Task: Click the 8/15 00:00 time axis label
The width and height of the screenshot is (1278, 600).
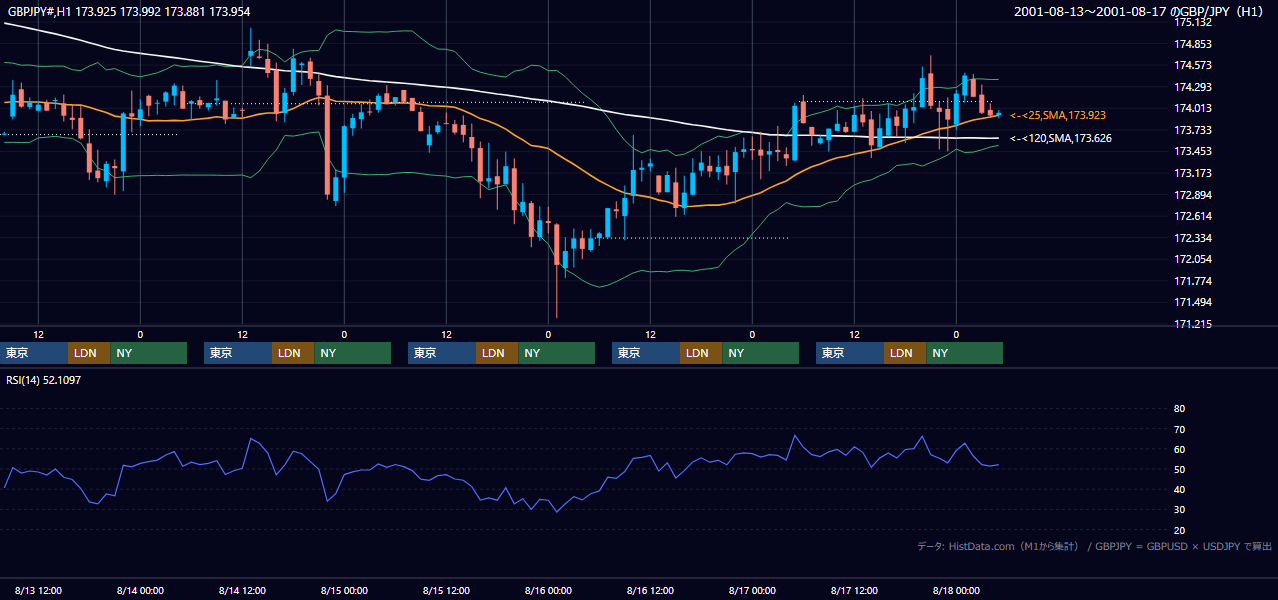Action: coord(344,590)
